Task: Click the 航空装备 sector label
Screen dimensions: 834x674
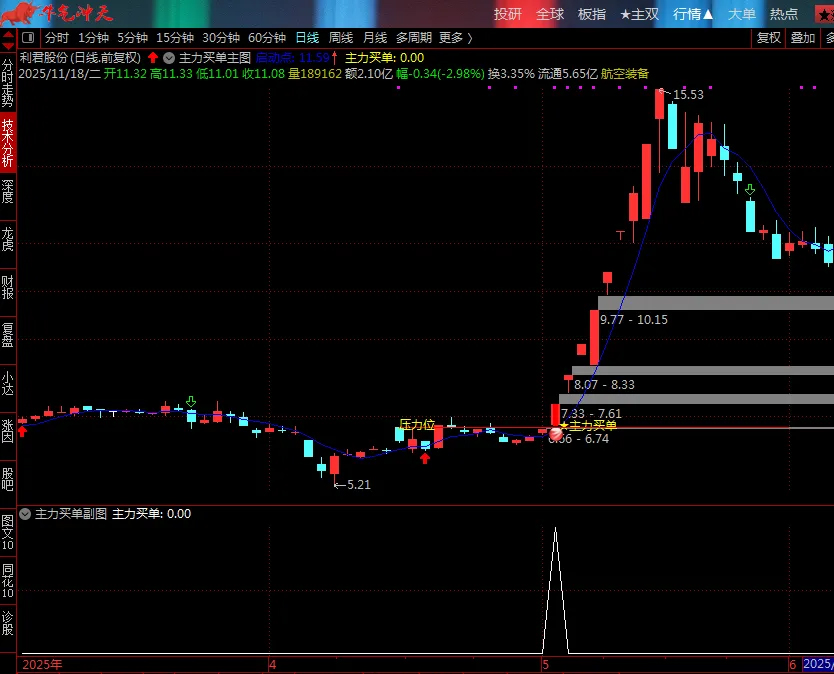Action: [625, 74]
